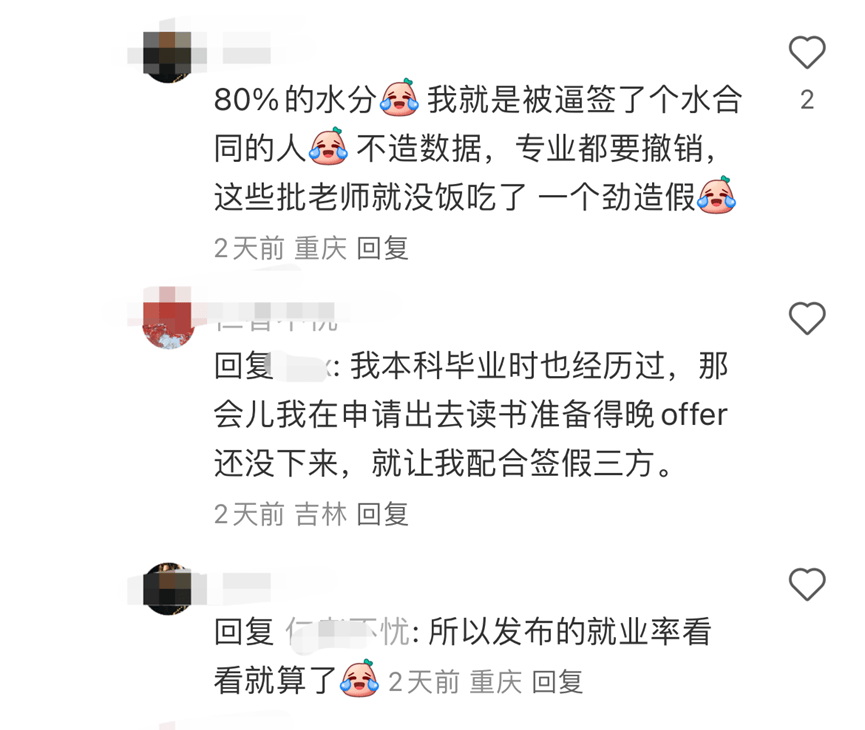Reply to the first Chongqing comment
Viewport: 865px width, 730px height.
pyautogui.click(x=382, y=248)
